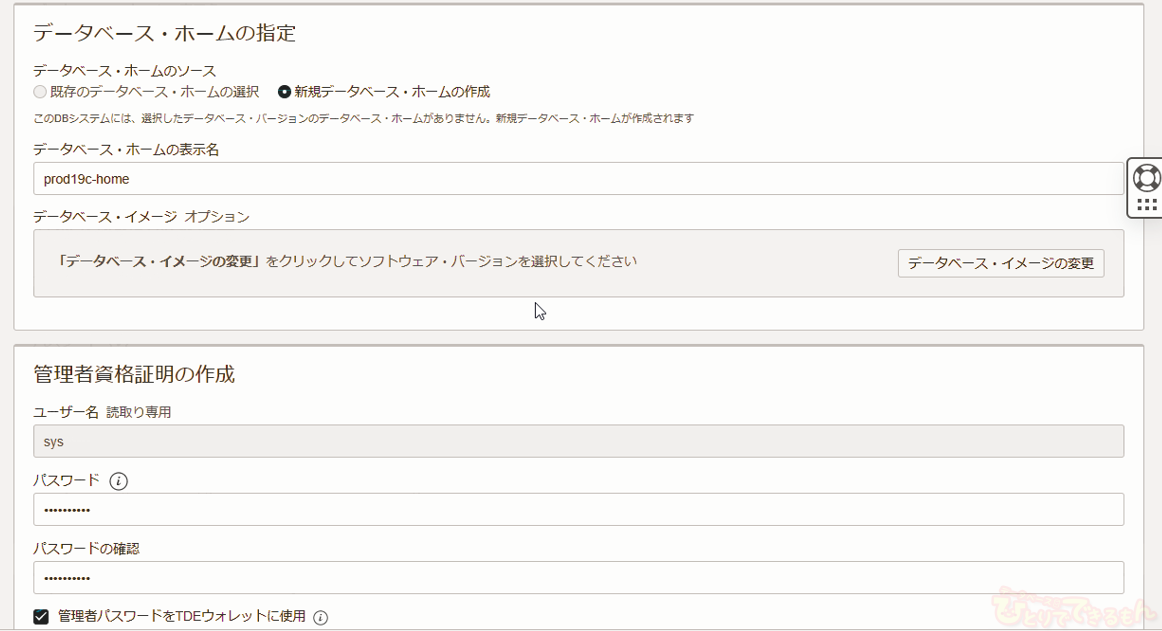
Task: Click the データベース・イメージの変更 button
Action: [x=1000, y=264]
